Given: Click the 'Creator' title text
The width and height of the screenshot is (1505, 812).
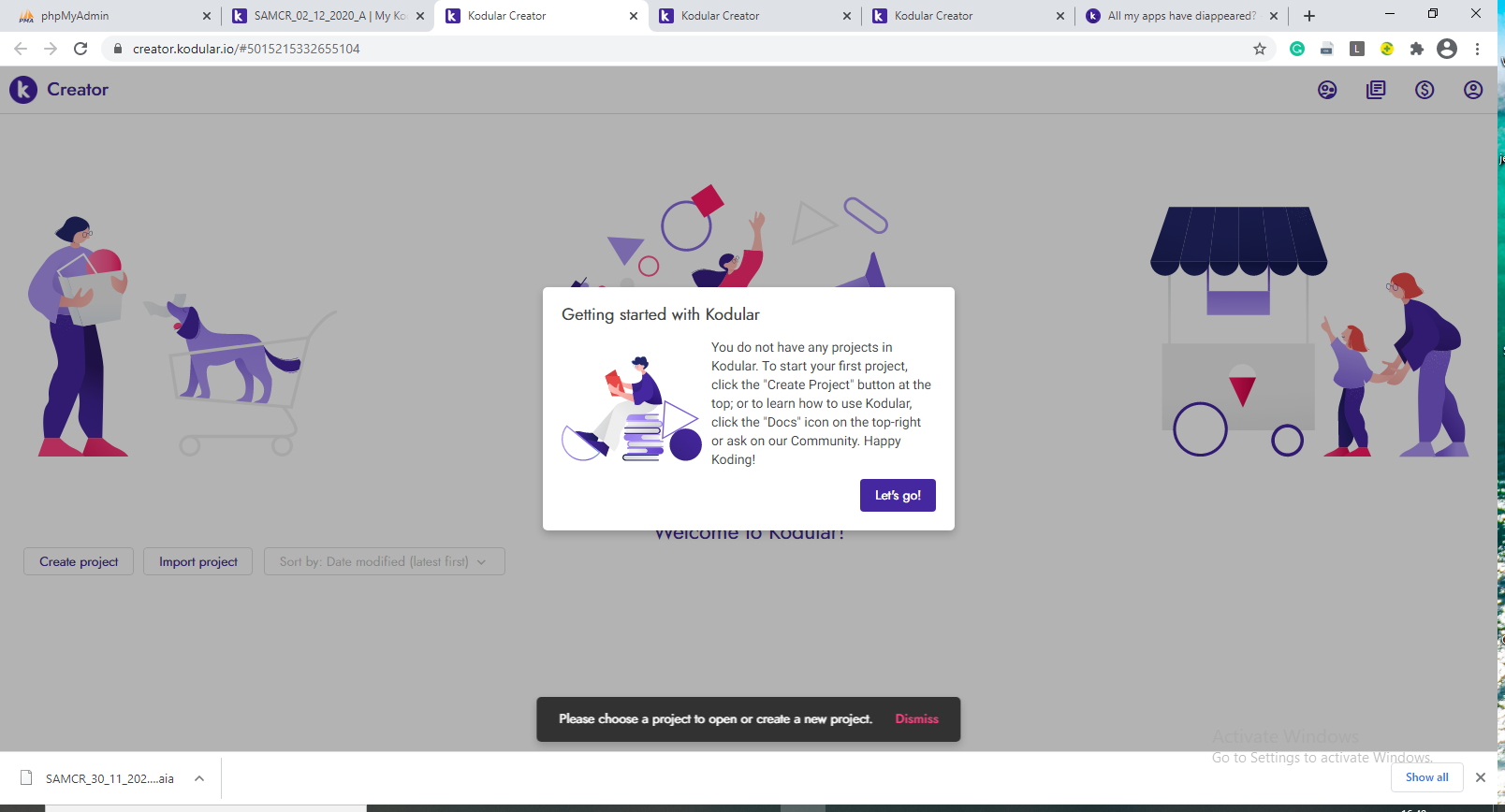Looking at the screenshot, I should pos(78,90).
